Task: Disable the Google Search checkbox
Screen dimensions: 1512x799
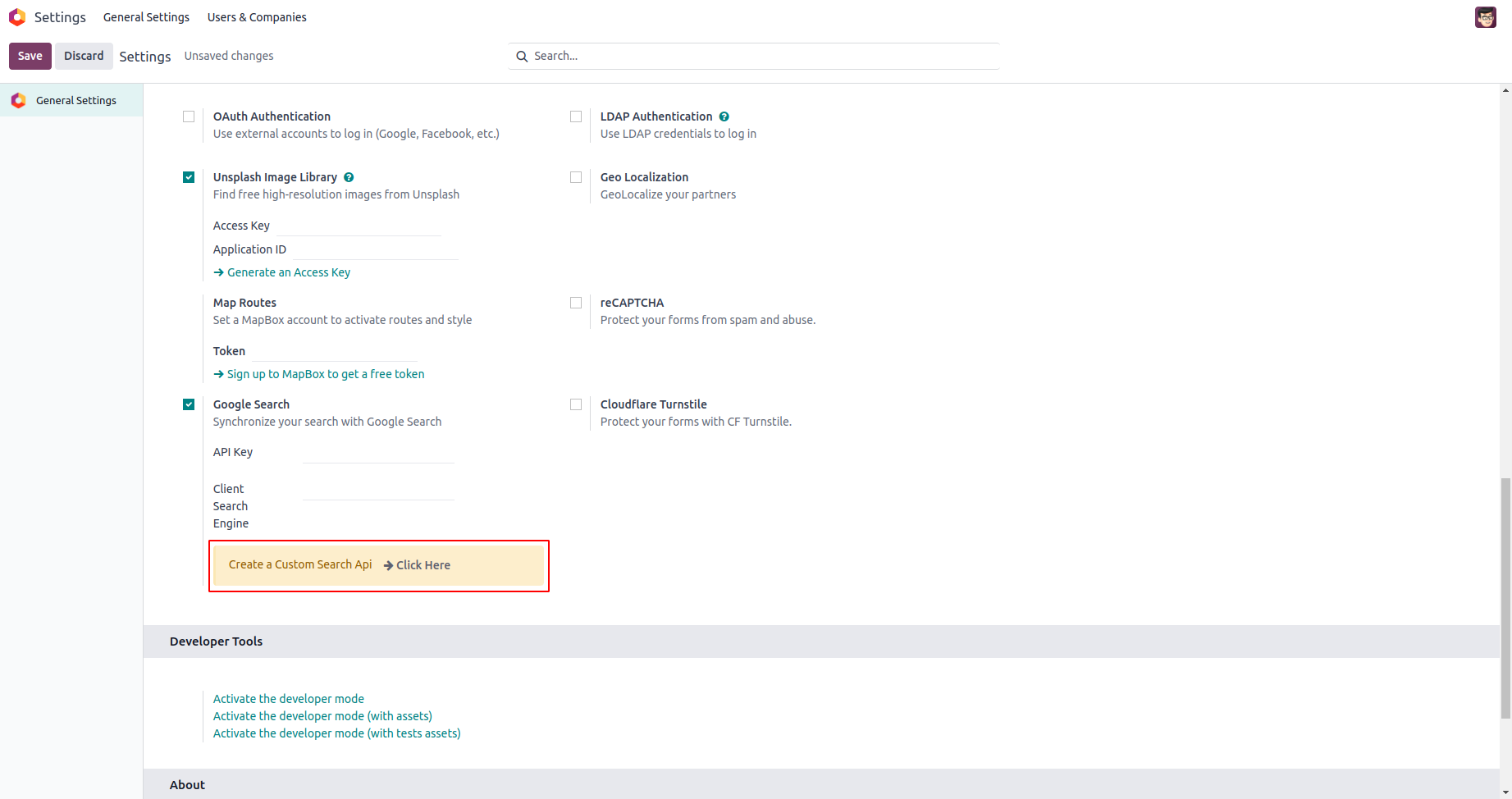Action: pos(189,404)
